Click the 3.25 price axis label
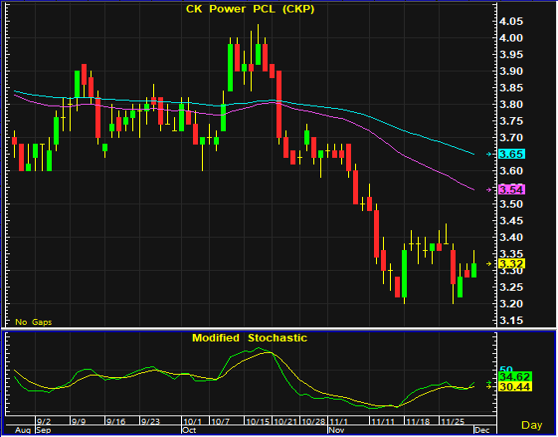The height and width of the screenshot is (437, 558). point(511,287)
